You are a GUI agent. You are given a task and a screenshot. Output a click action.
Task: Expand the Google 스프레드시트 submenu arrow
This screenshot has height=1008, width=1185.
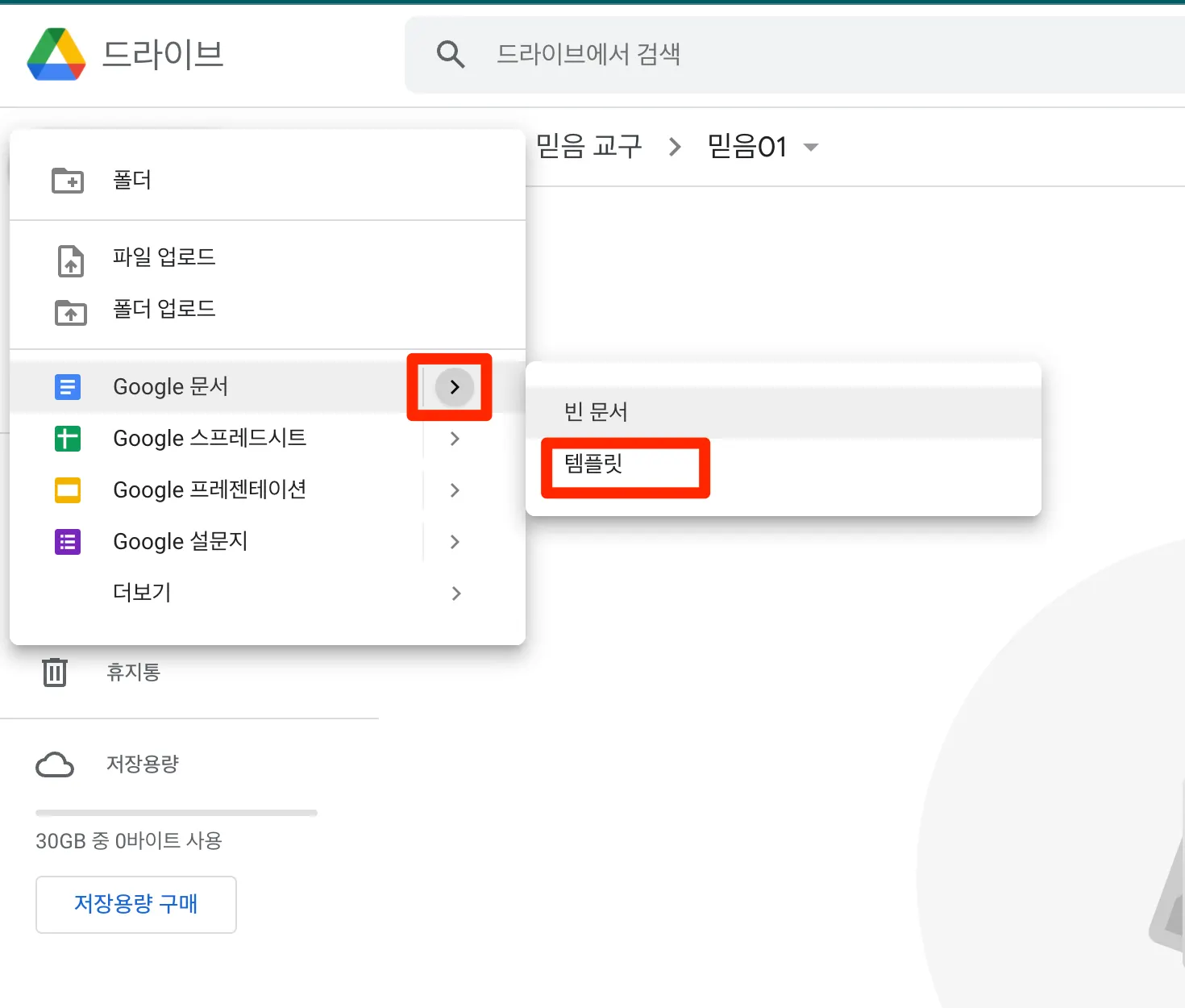455,439
